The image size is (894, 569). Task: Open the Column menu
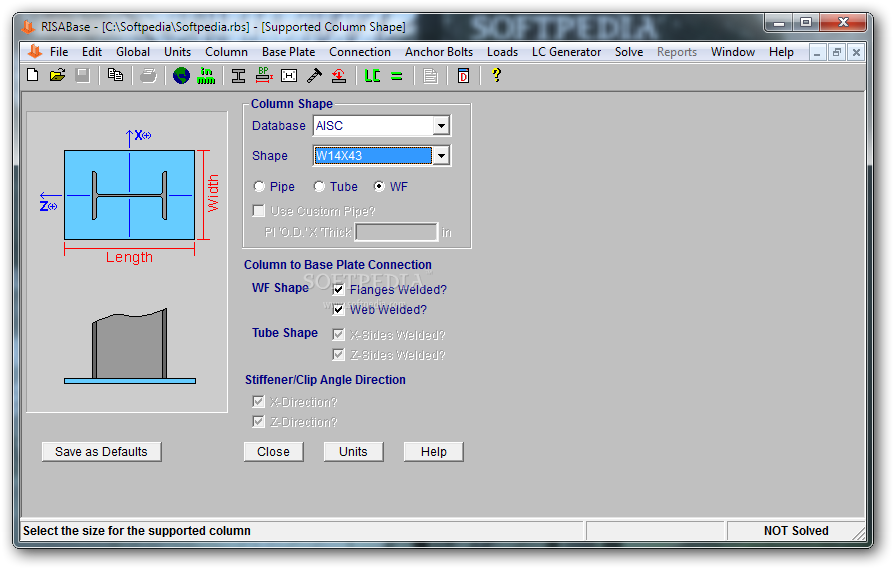click(x=226, y=52)
